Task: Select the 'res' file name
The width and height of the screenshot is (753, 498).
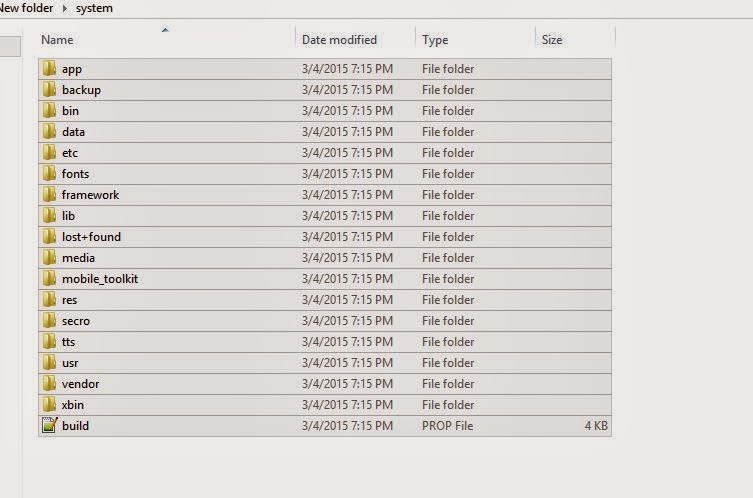Action: 69,300
